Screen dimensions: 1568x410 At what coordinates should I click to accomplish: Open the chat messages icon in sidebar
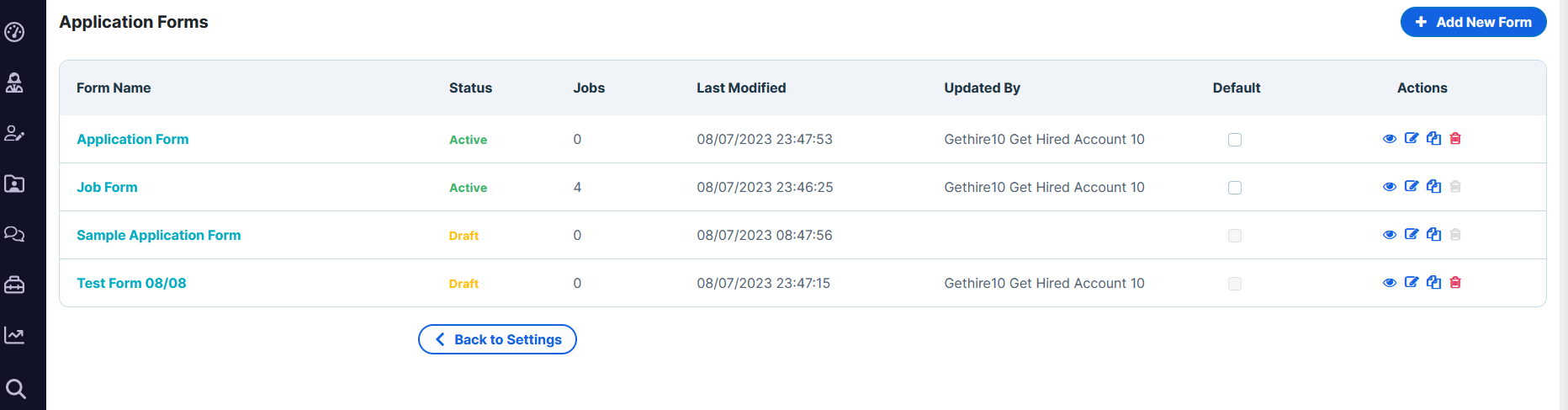14,234
